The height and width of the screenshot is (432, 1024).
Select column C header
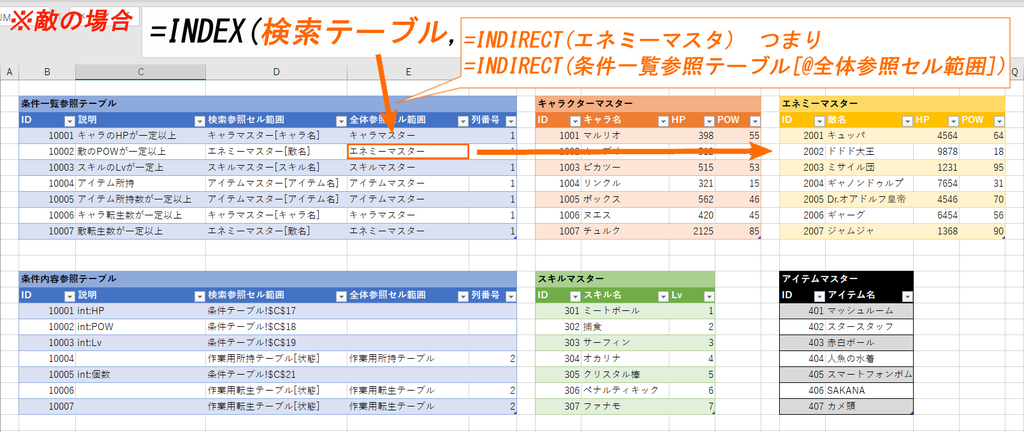(140, 71)
